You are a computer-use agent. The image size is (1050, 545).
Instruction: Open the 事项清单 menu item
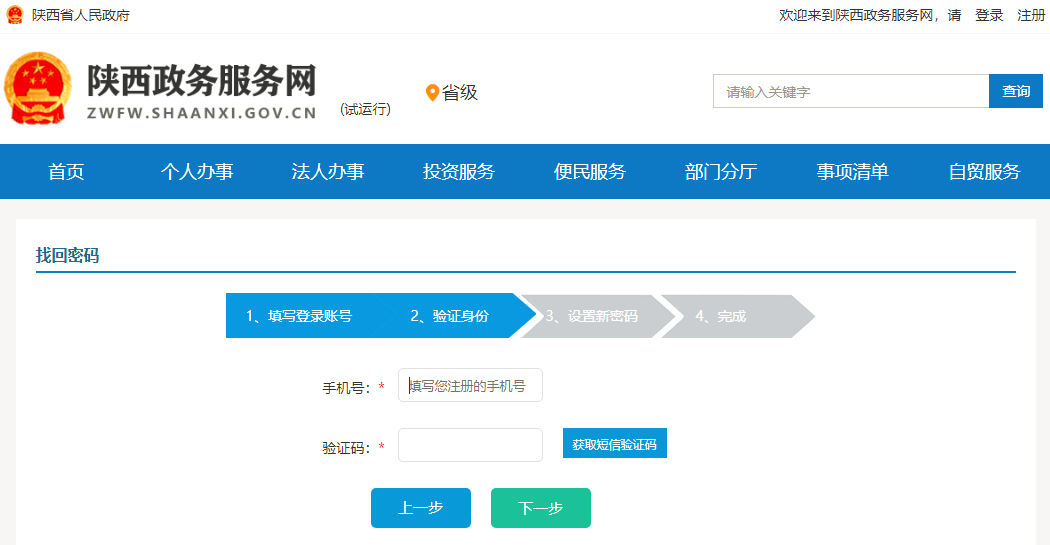852,172
